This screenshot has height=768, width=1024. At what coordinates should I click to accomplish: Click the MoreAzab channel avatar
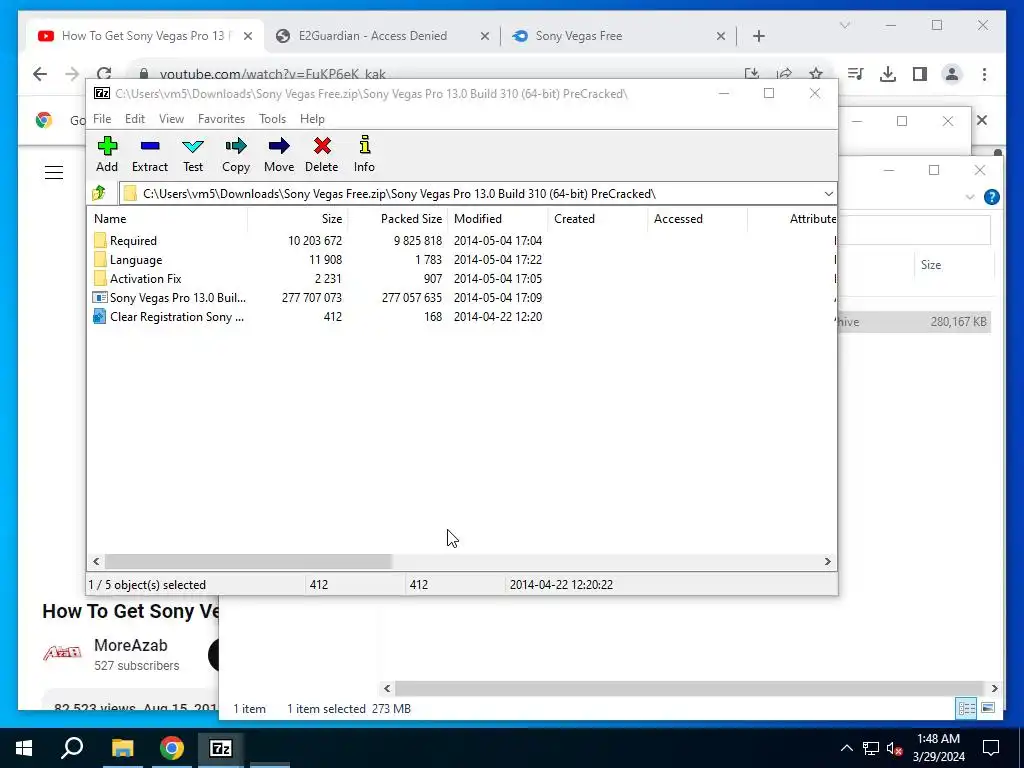(62, 652)
